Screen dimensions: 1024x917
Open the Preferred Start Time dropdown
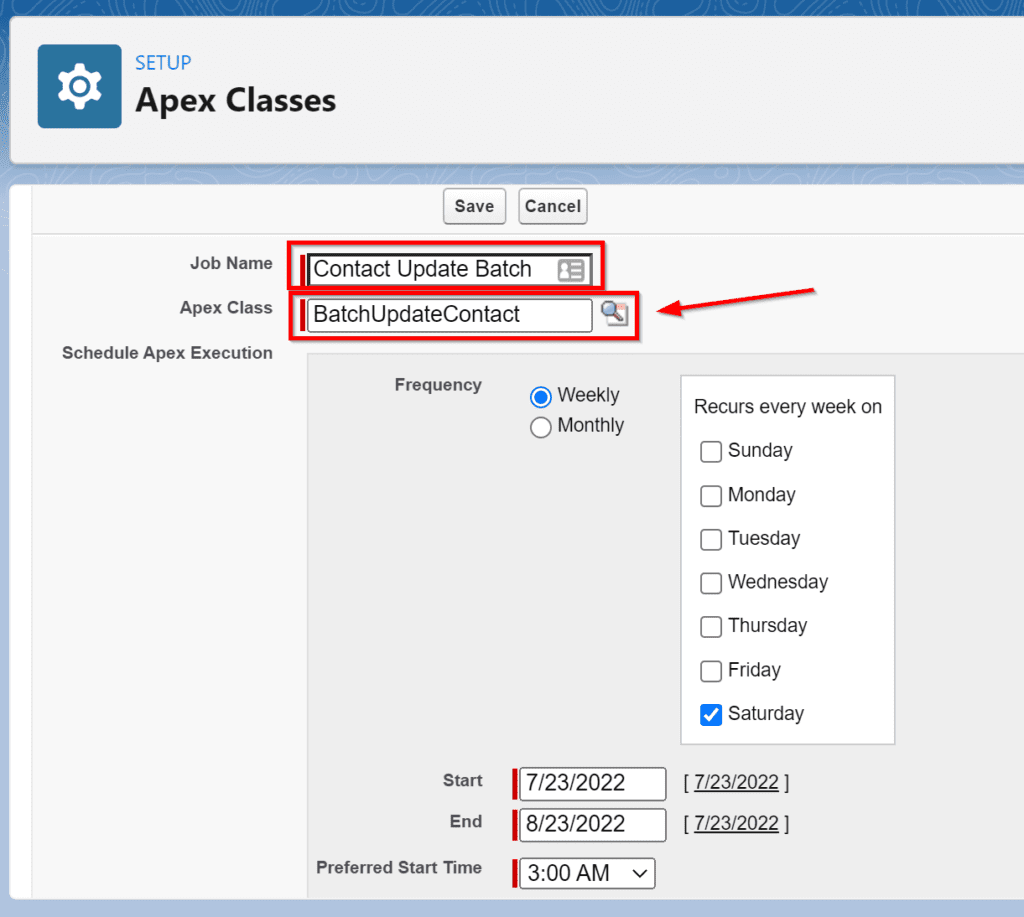[x=587, y=873]
